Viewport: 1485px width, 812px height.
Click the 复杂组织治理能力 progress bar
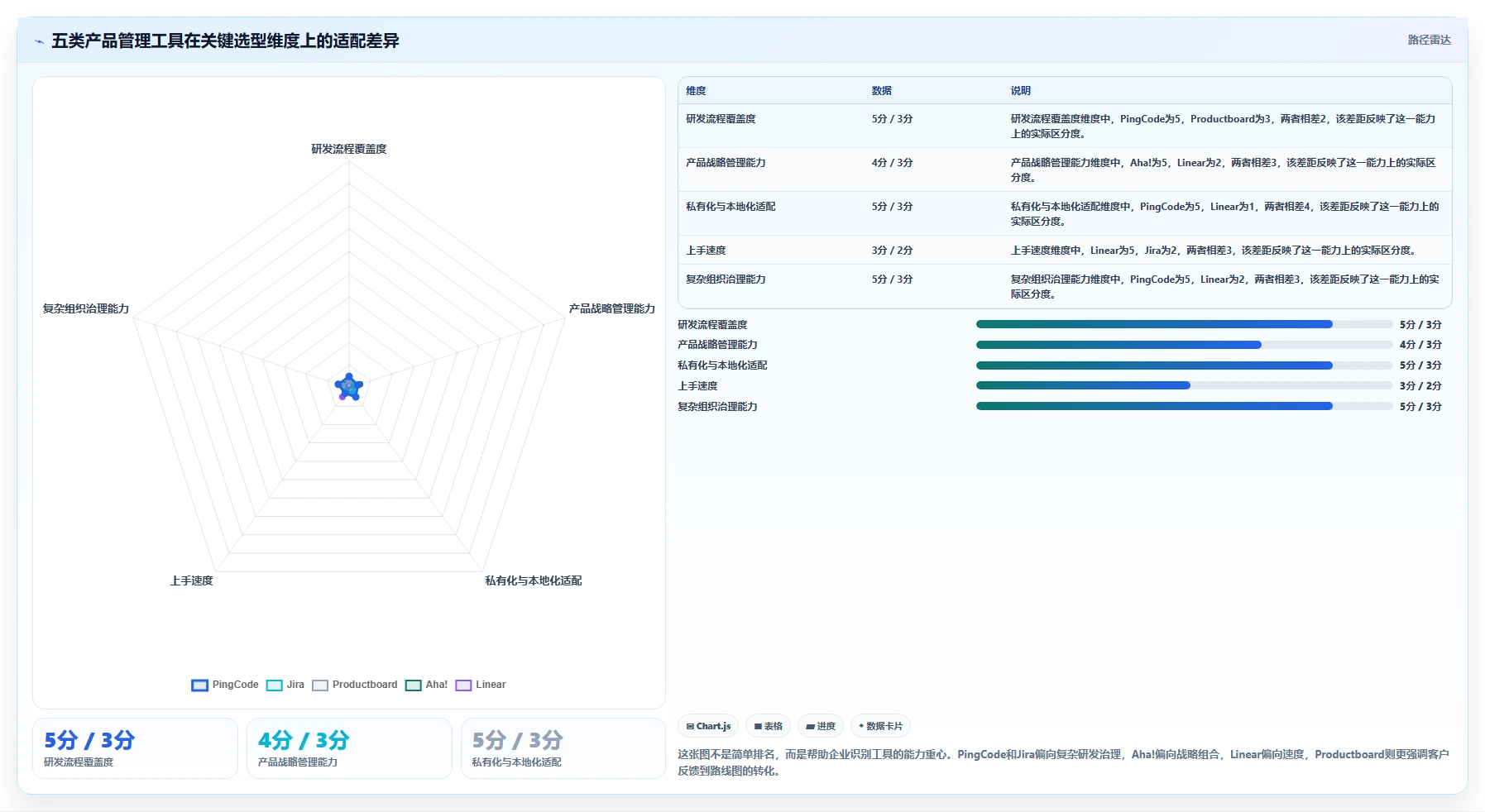pyautogui.click(x=1184, y=406)
